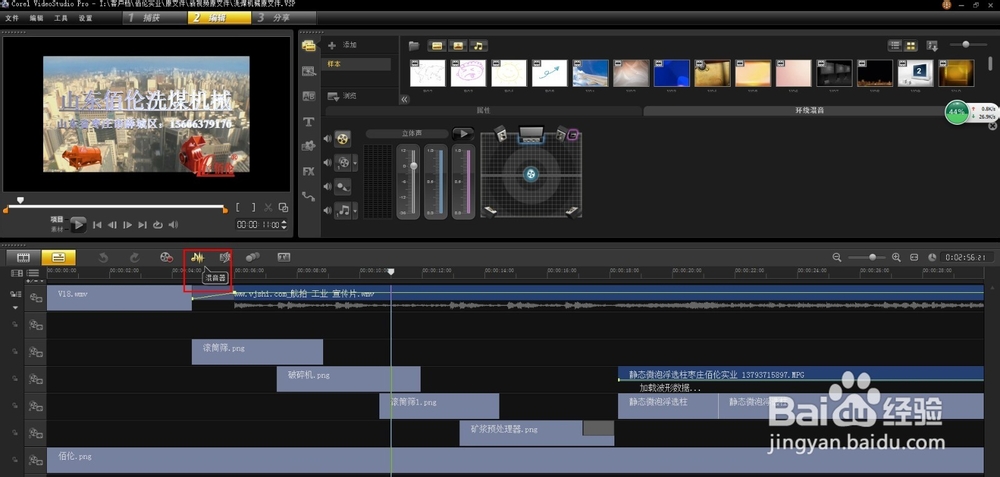1000x477 pixels.
Task: Click the undo arrow in timeline toolbar
Action: click(x=103, y=257)
